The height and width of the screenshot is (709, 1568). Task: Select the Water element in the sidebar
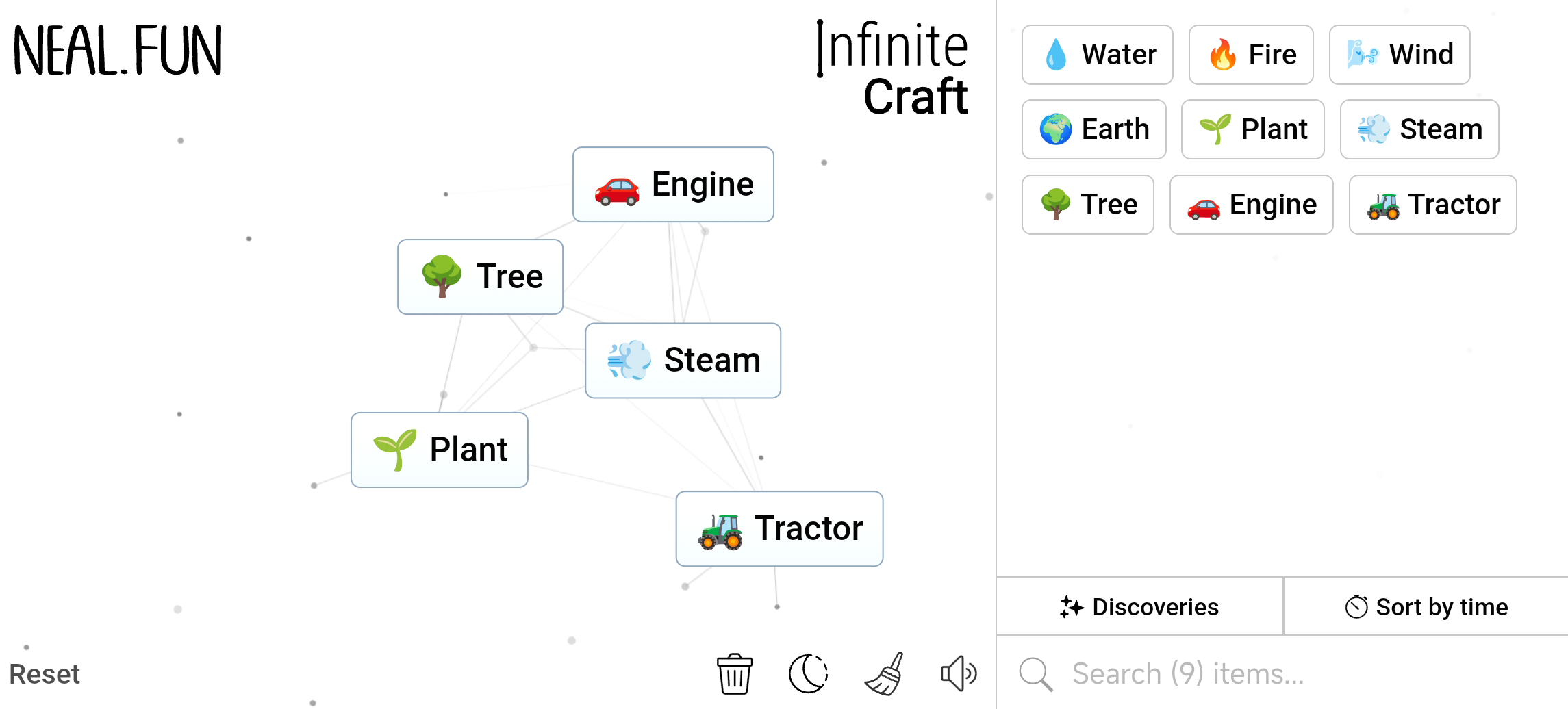click(x=1097, y=55)
